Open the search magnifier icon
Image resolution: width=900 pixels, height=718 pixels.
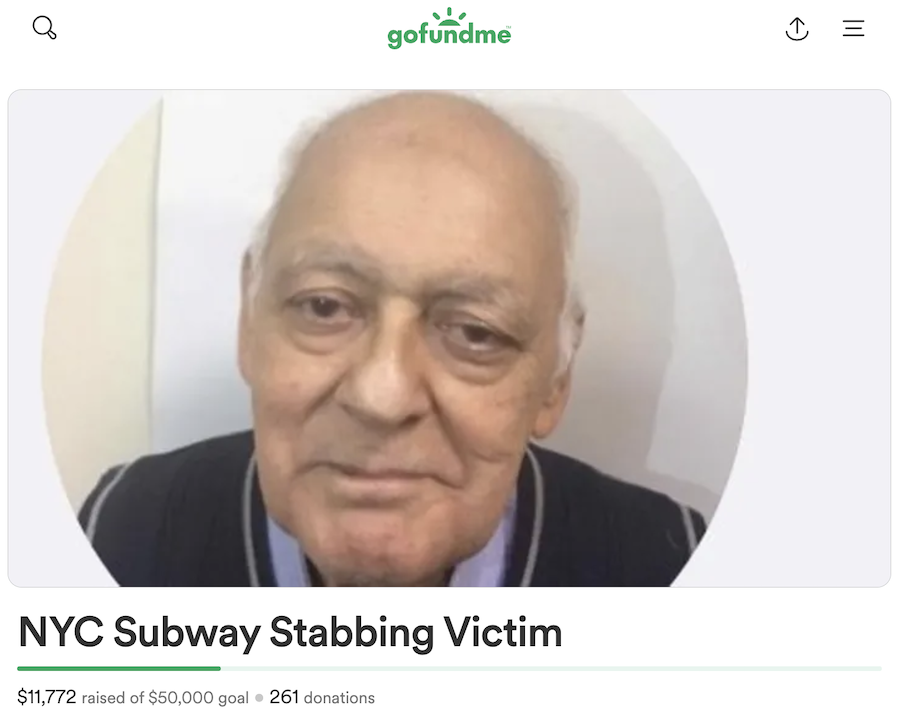click(x=44, y=28)
